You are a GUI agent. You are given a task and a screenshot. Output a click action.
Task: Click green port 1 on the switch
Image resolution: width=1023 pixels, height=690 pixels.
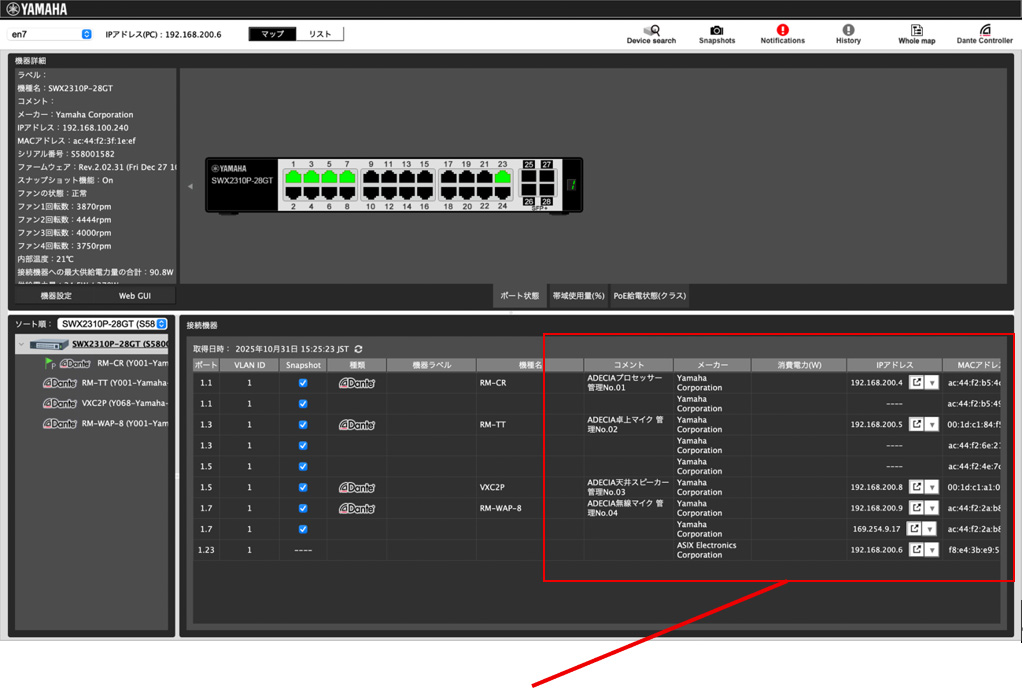click(x=293, y=178)
